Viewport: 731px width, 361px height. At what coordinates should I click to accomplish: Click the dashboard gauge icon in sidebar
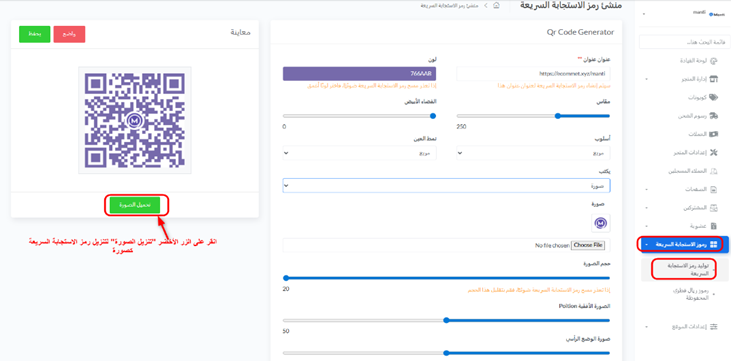(x=713, y=61)
